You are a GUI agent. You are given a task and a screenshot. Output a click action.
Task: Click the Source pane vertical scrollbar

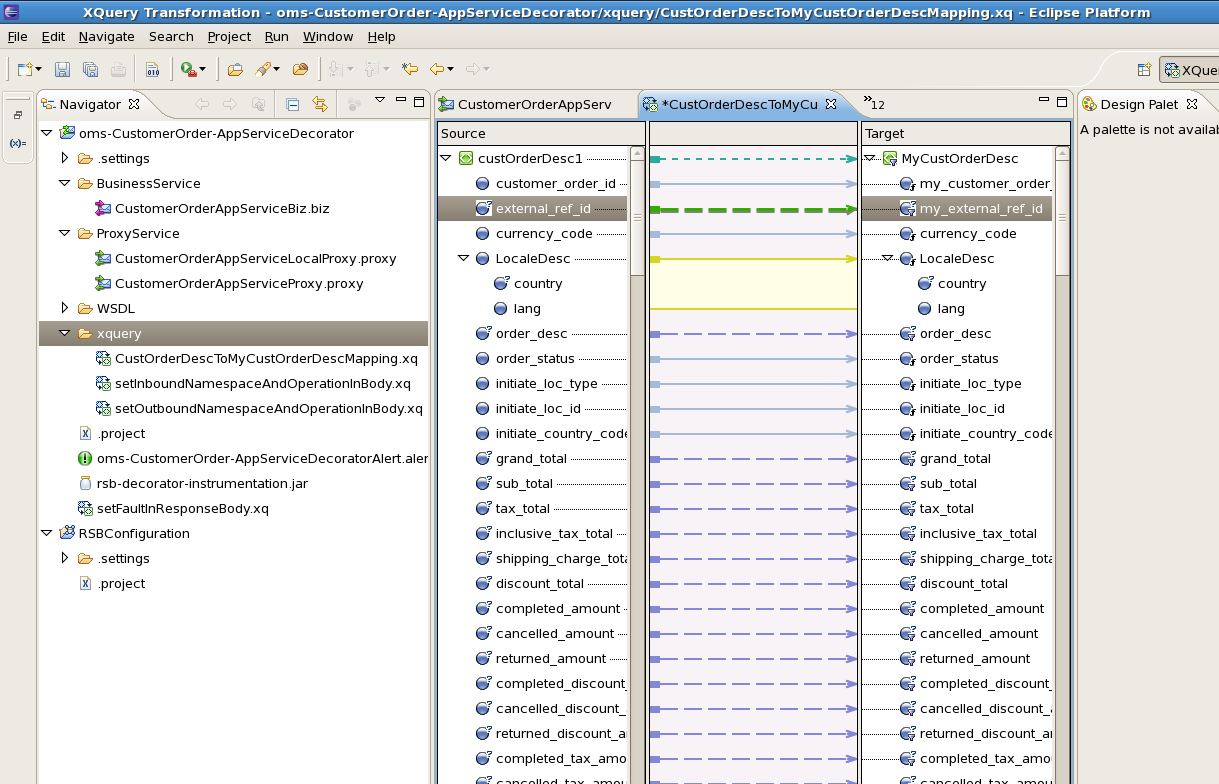[x=638, y=216]
